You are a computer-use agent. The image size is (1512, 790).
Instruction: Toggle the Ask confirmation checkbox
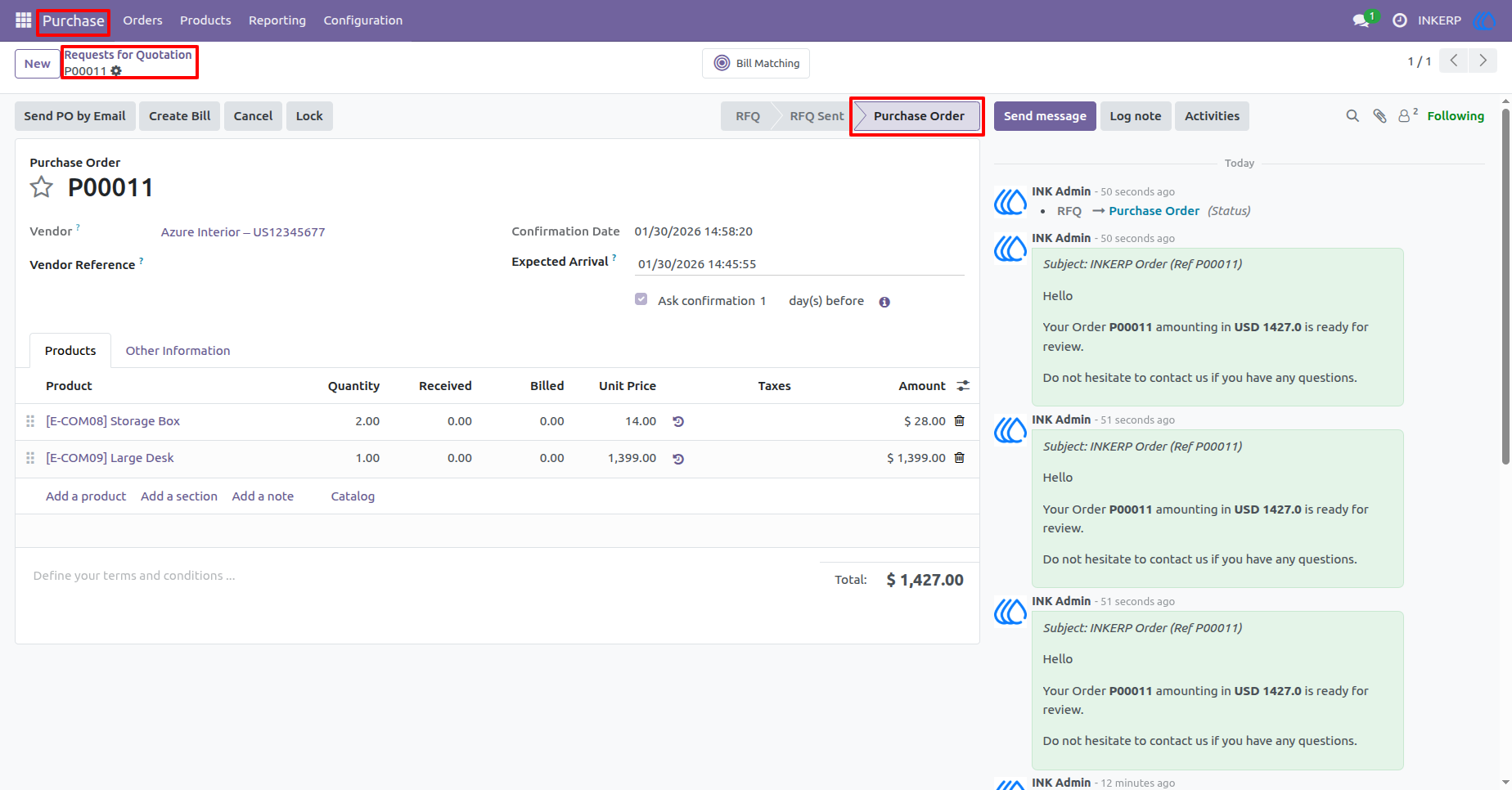point(641,299)
